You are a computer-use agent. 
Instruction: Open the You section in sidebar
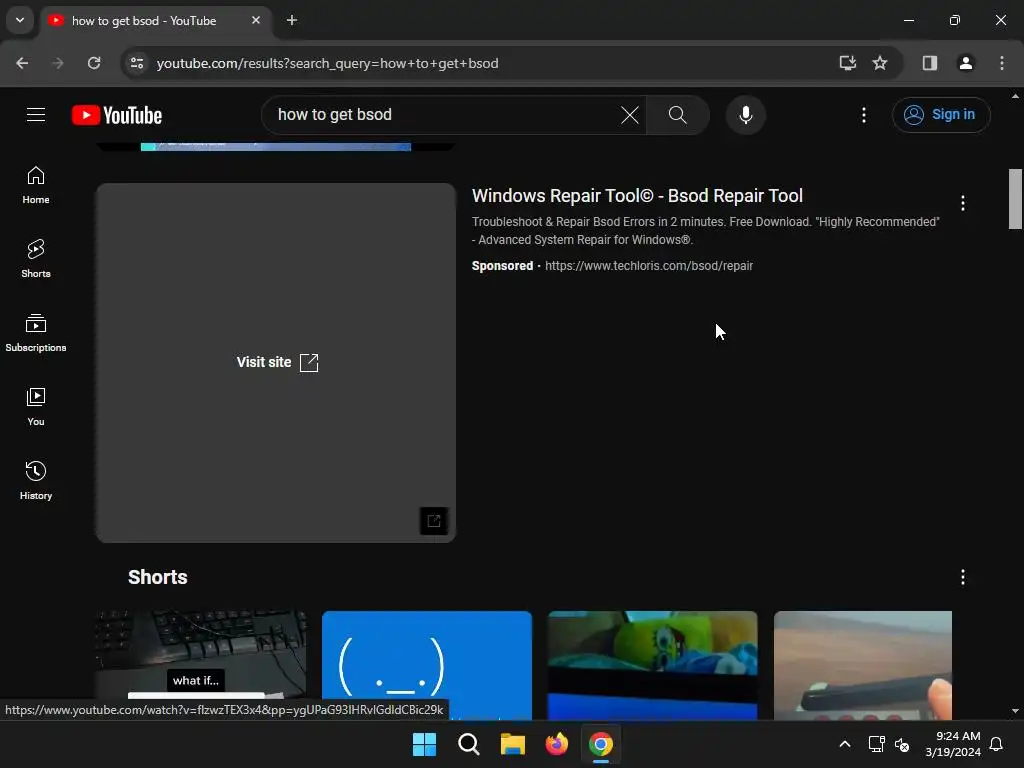(36, 407)
